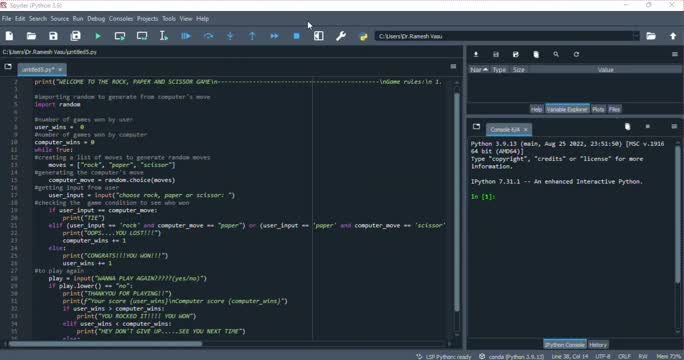Run the file with green play icon
This screenshot has height=360, width=684.
(x=98, y=36)
